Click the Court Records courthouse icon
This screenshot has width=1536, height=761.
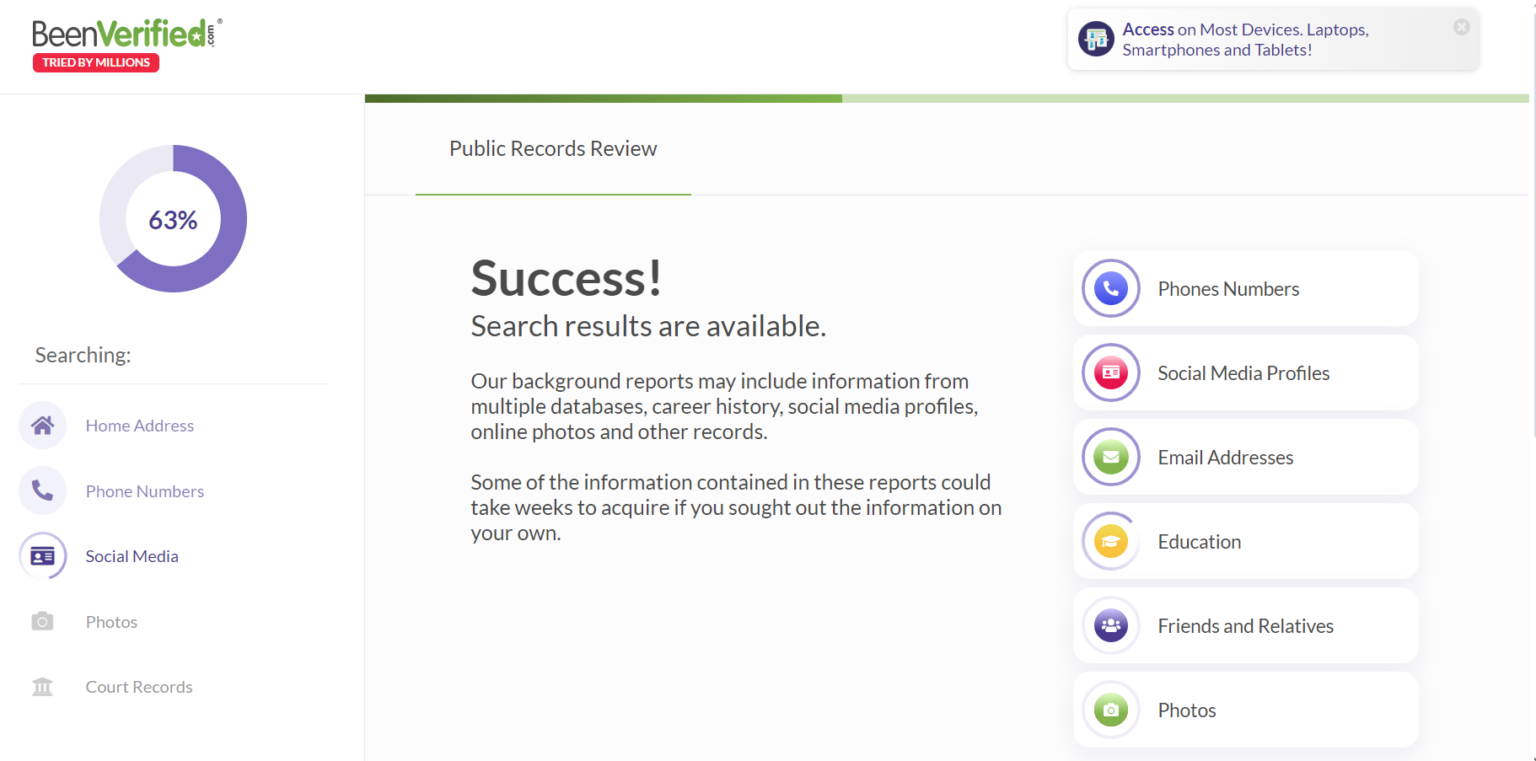click(42, 686)
